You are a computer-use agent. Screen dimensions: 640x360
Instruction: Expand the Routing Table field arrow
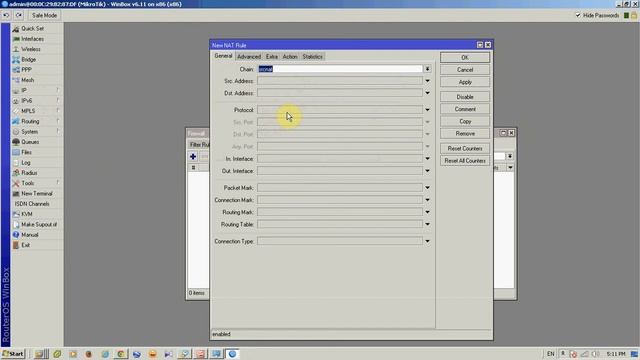427,224
